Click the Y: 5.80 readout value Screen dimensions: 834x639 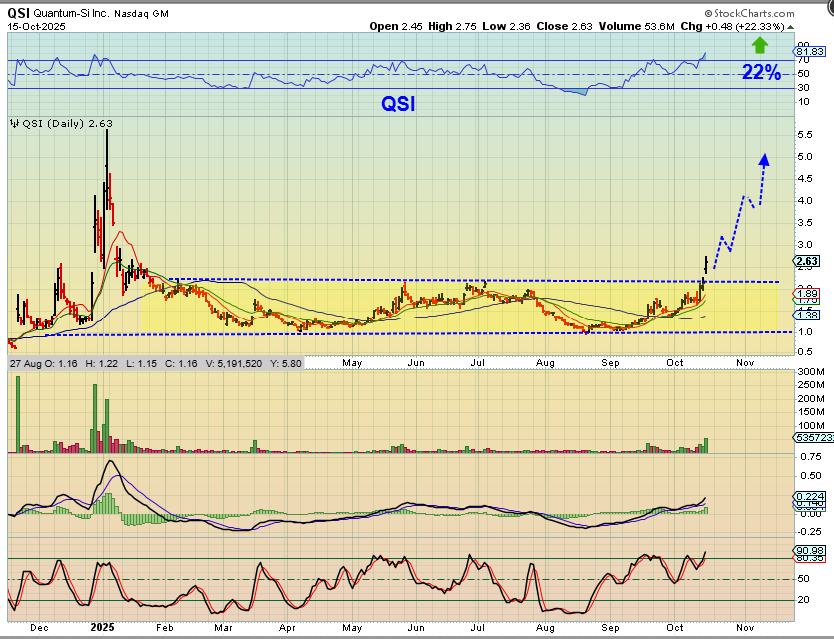pos(286,363)
